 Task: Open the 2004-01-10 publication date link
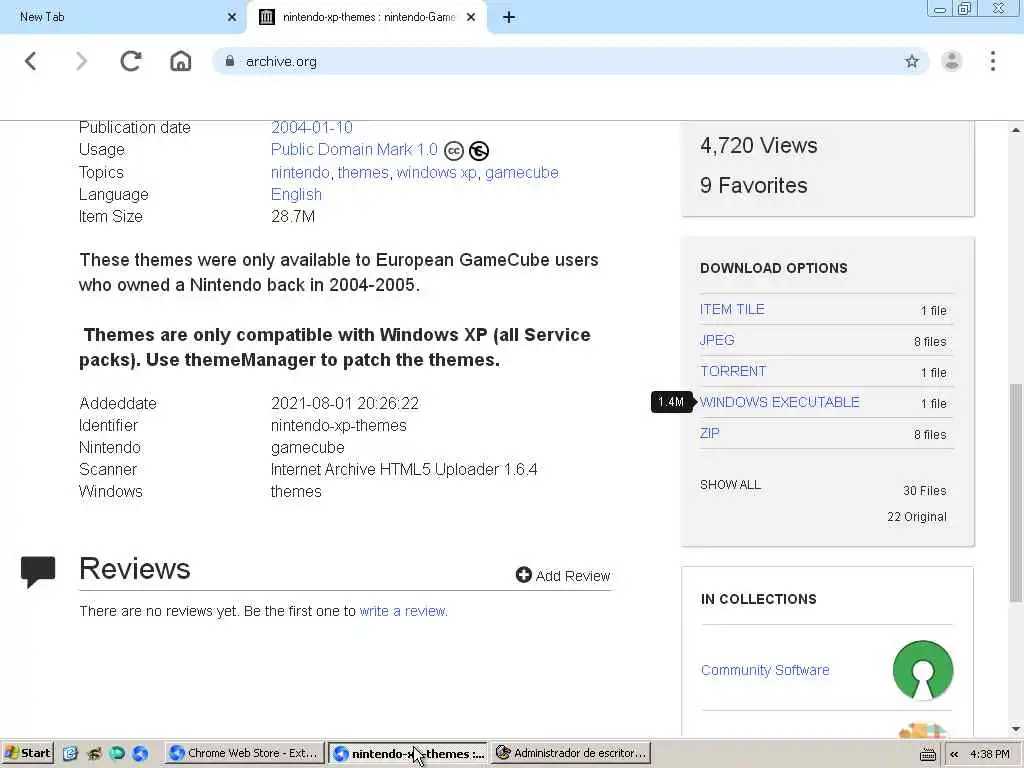click(x=312, y=127)
